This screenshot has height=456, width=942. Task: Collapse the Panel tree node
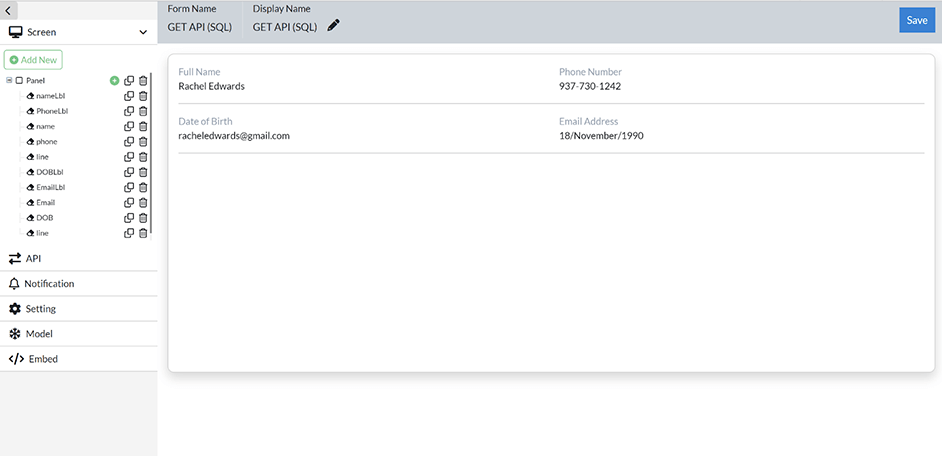click(x=9, y=80)
